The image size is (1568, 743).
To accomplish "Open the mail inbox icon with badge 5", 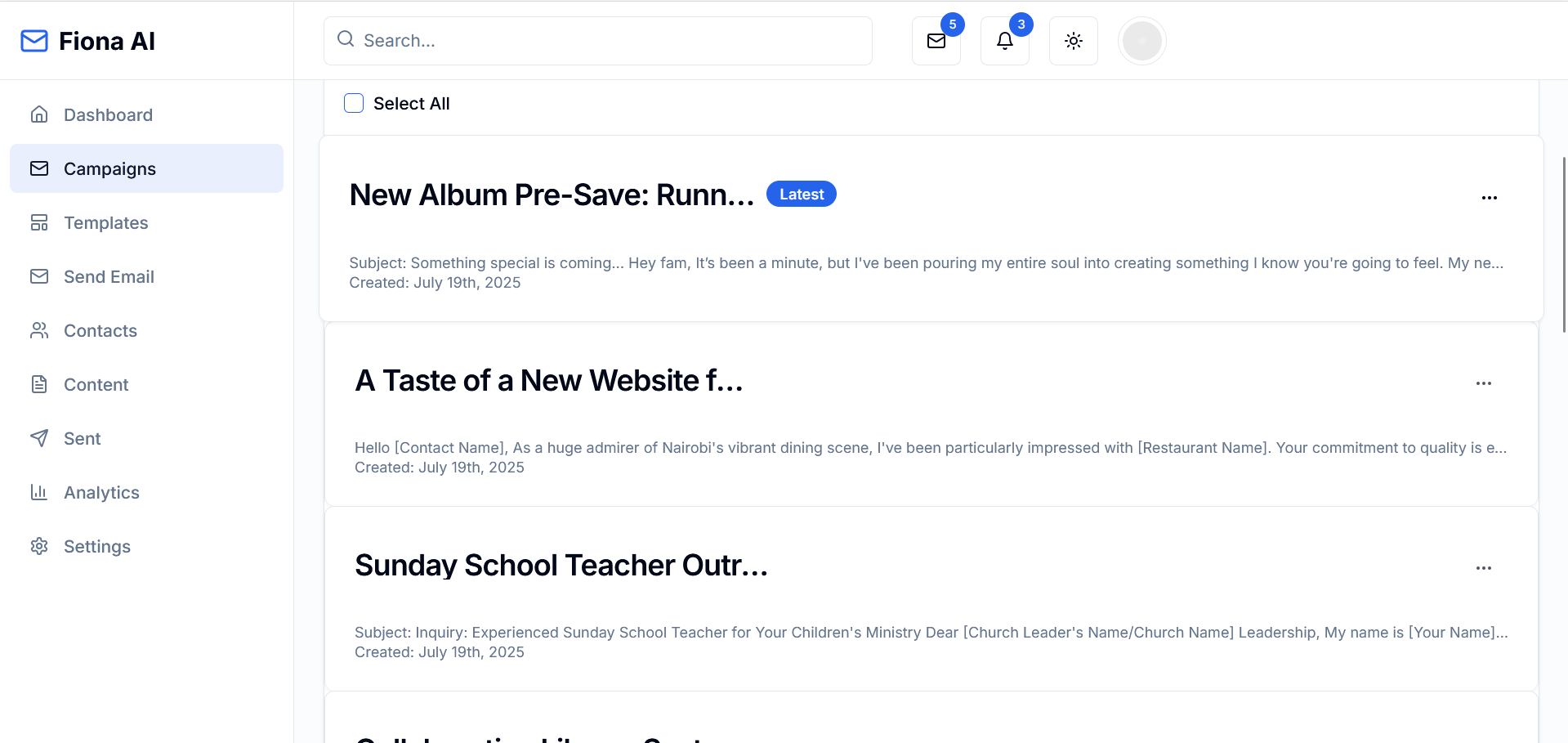I will (936, 41).
